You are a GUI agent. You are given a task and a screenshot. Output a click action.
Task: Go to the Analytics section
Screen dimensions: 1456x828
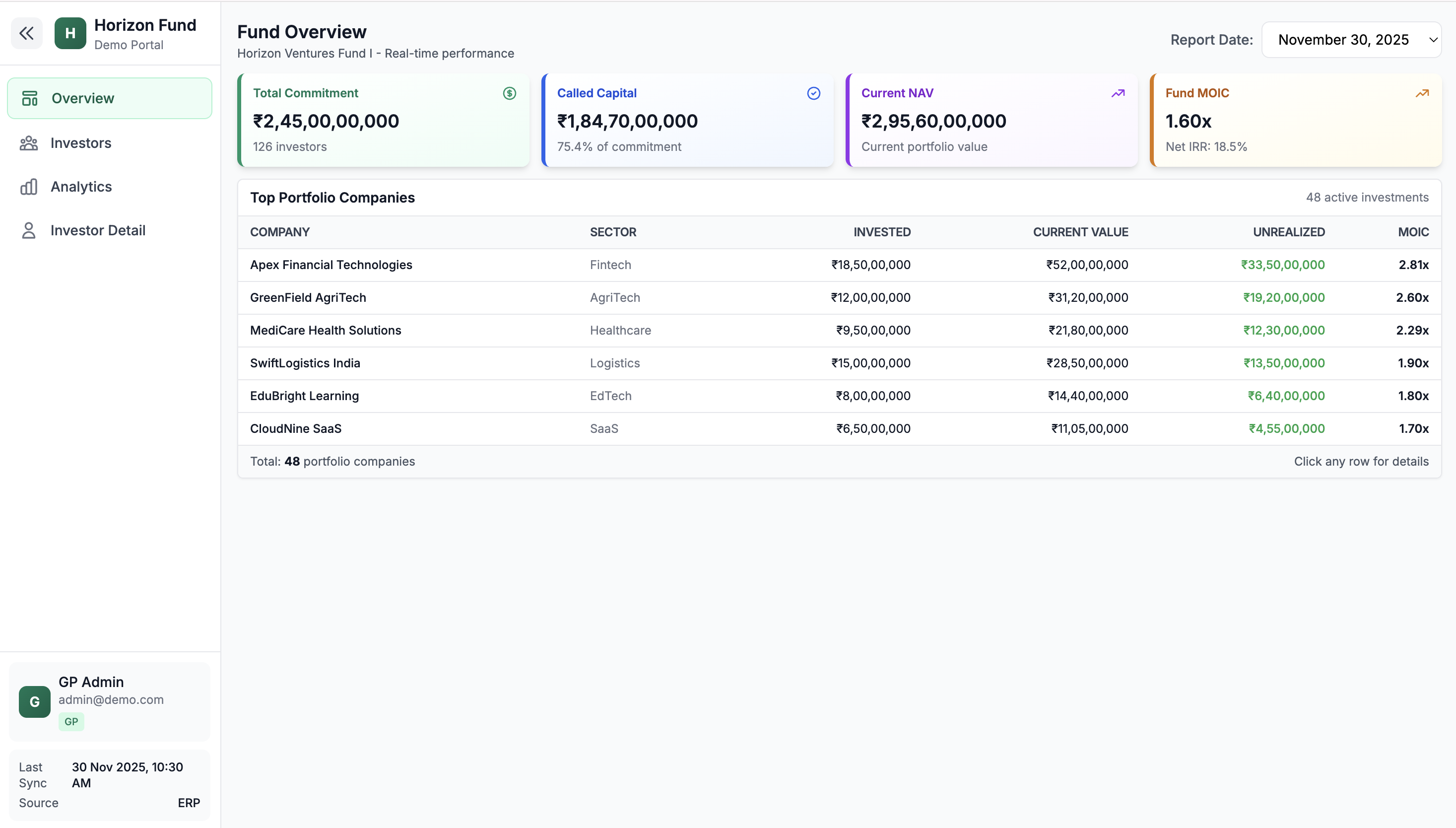[81, 187]
